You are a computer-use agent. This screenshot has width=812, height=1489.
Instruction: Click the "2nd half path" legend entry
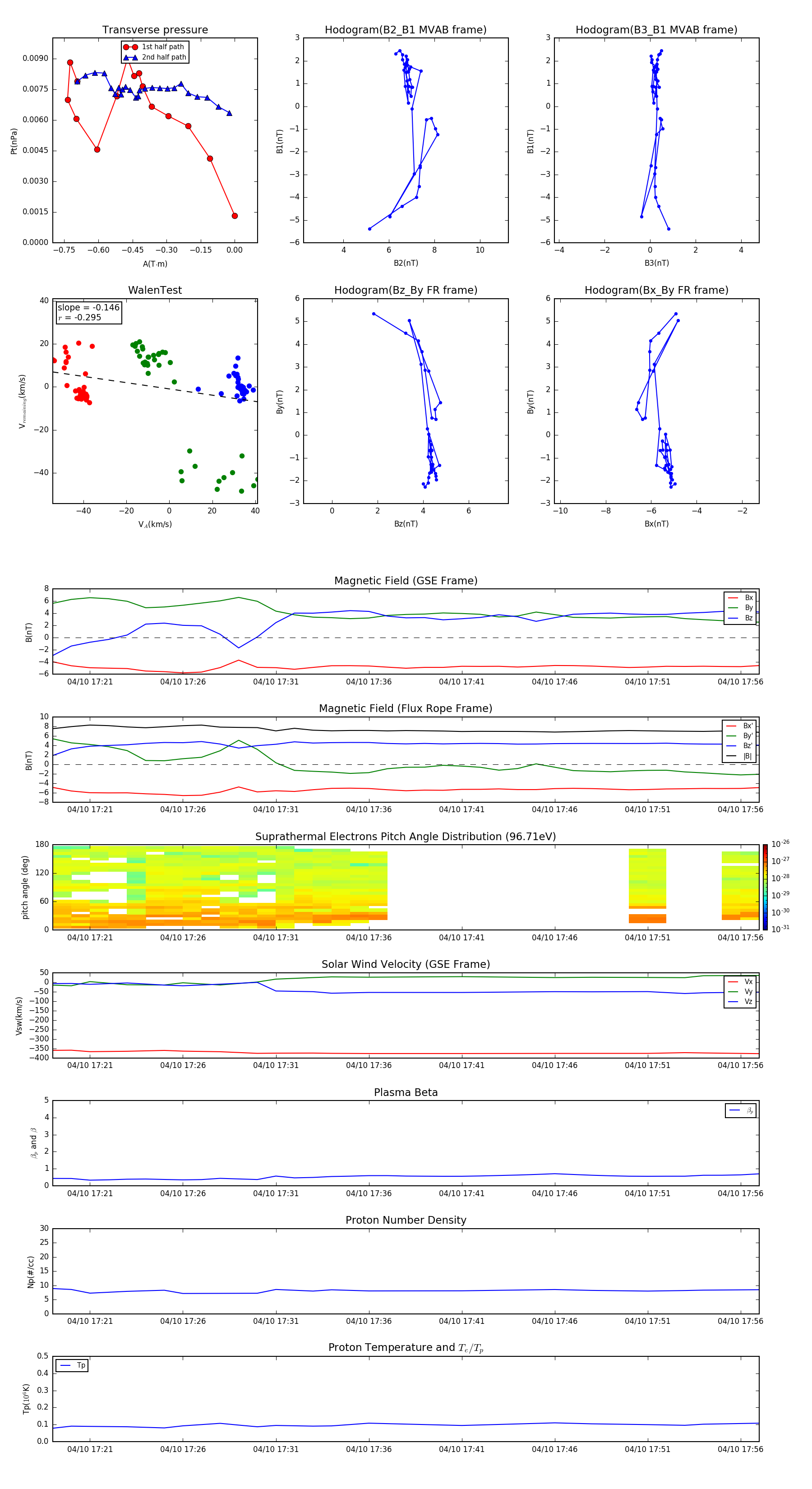(156, 57)
